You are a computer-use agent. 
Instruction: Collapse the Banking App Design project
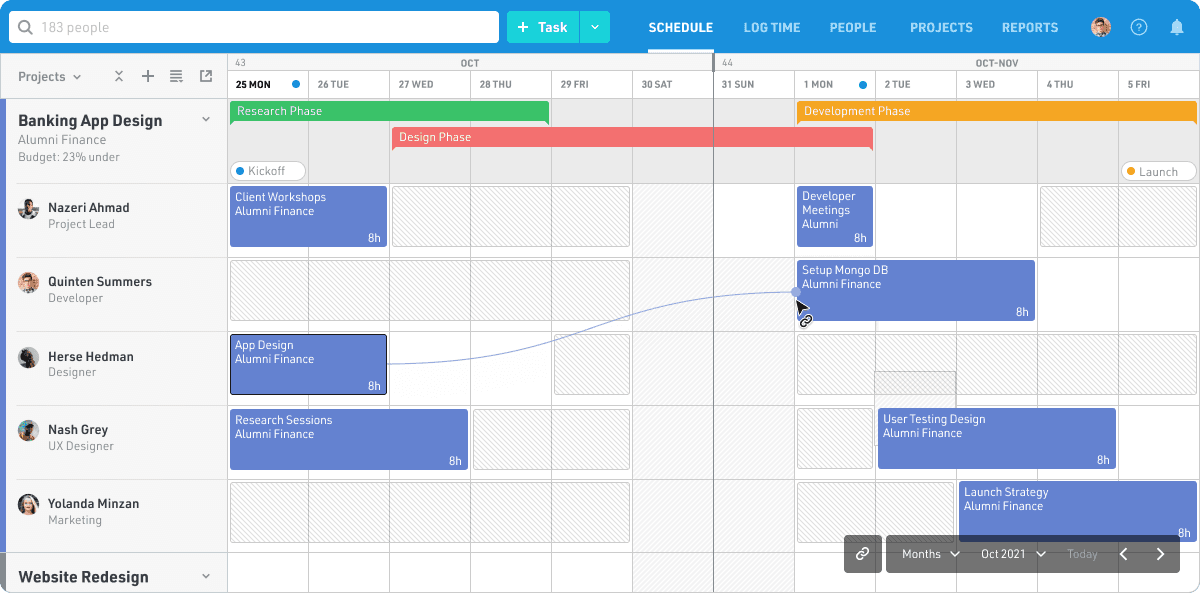[x=206, y=120]
